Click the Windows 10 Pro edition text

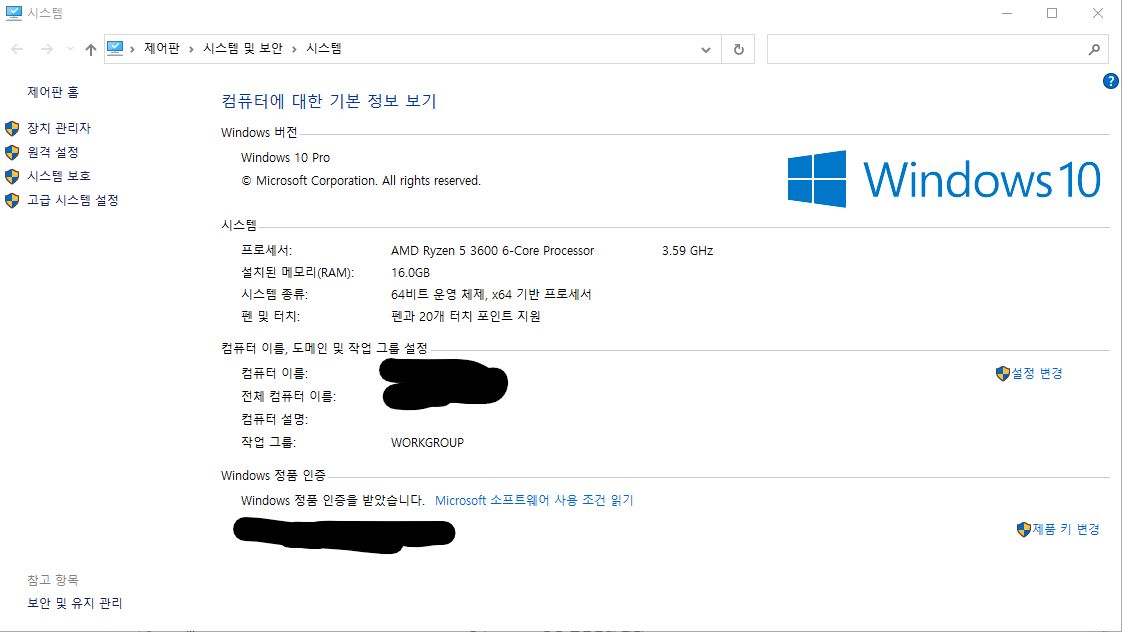286,157
